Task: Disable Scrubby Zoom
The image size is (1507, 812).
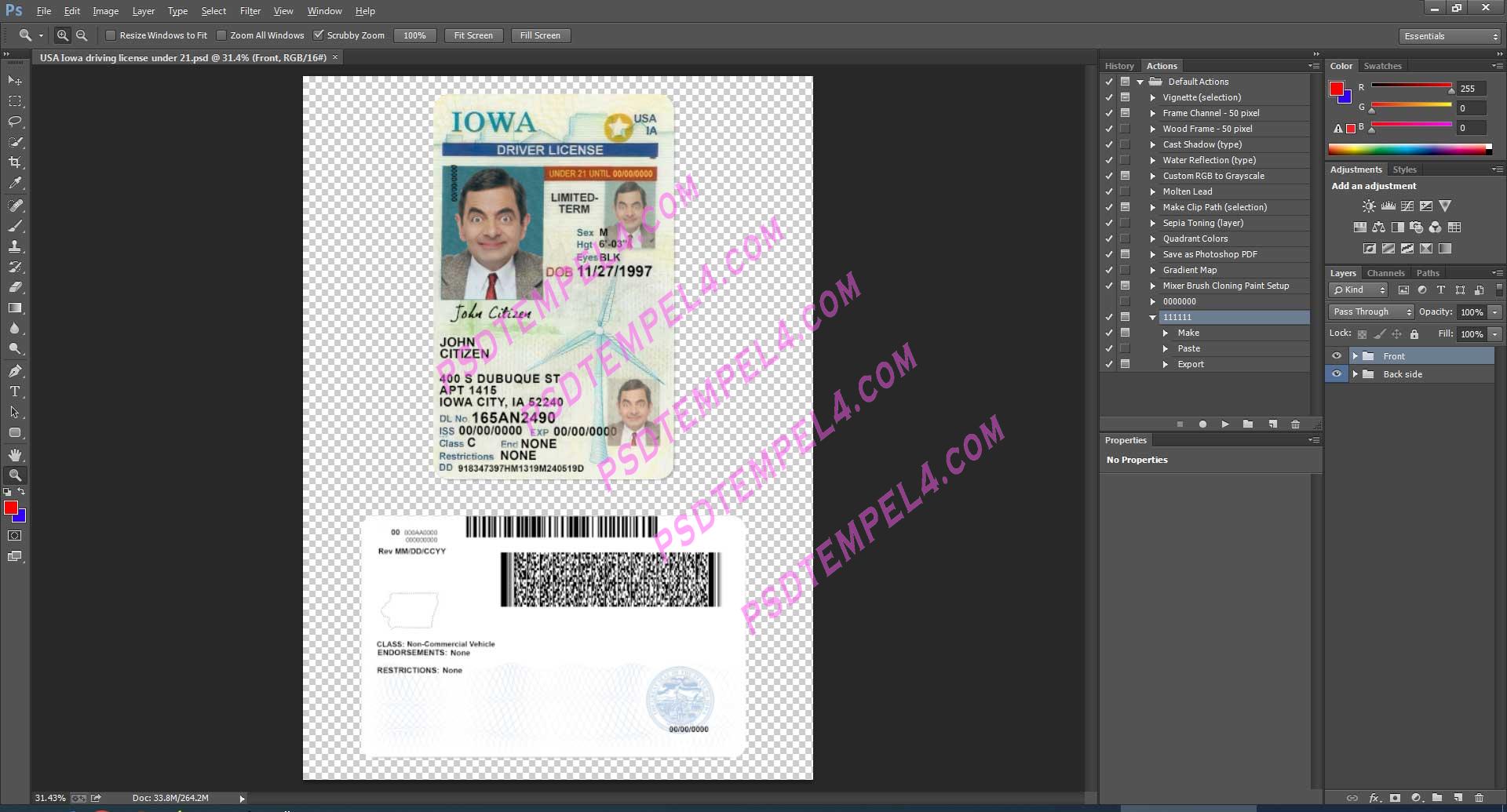Action: tap(319, 35)
